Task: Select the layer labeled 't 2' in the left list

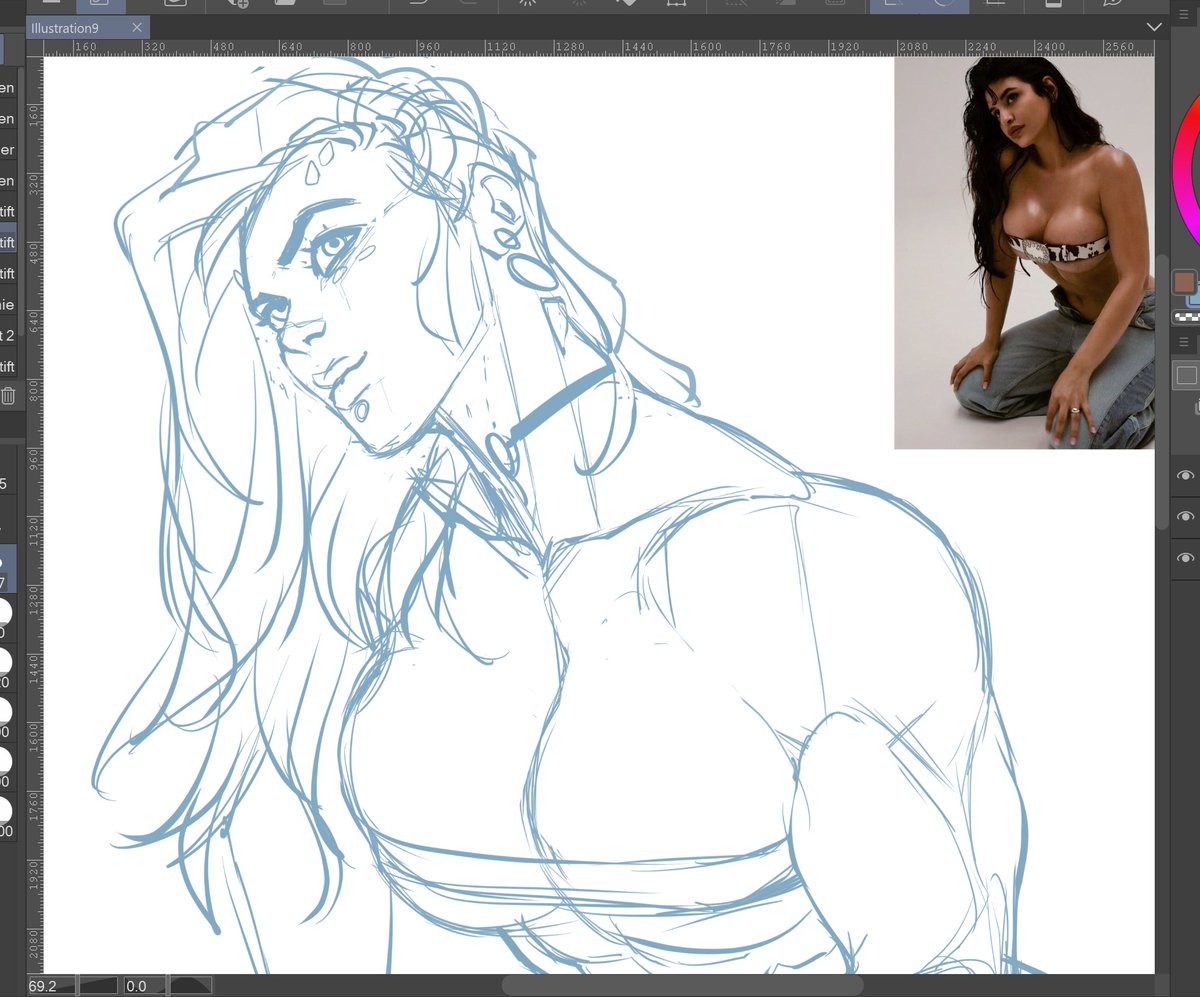Action: (x=8, y=335)
